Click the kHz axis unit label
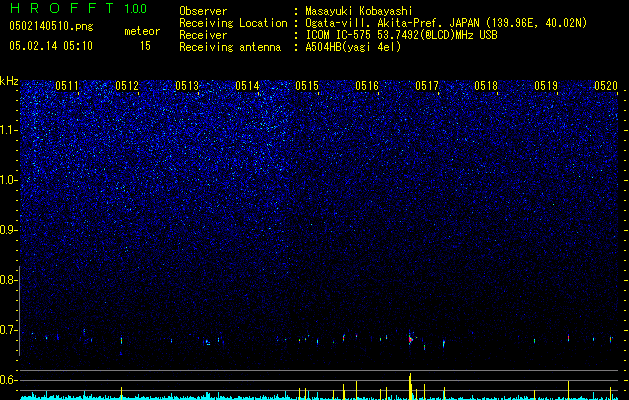629x400 pixels. [9, 81]
